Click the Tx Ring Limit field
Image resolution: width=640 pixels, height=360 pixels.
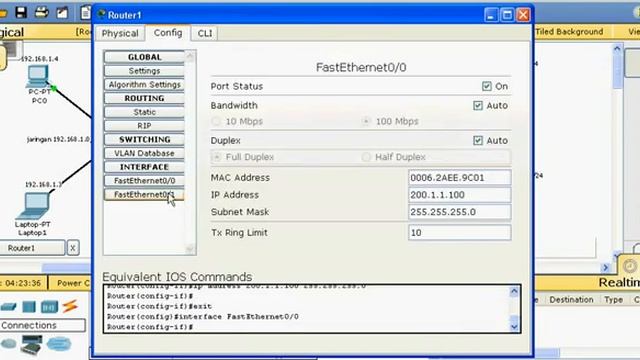pyautogui.click(x=460, y=233)
